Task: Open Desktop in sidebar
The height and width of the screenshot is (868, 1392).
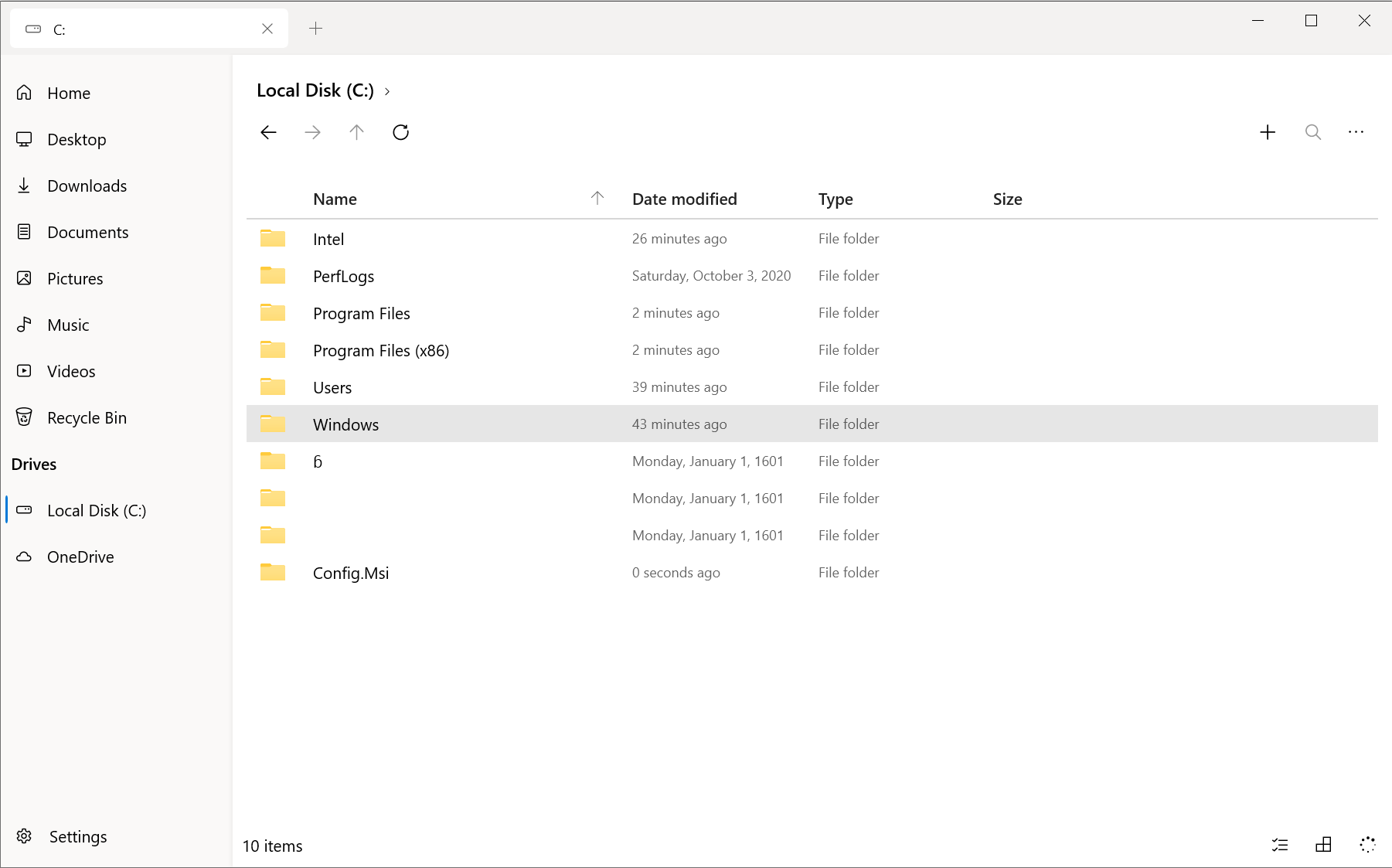Action: coord(116,139)
